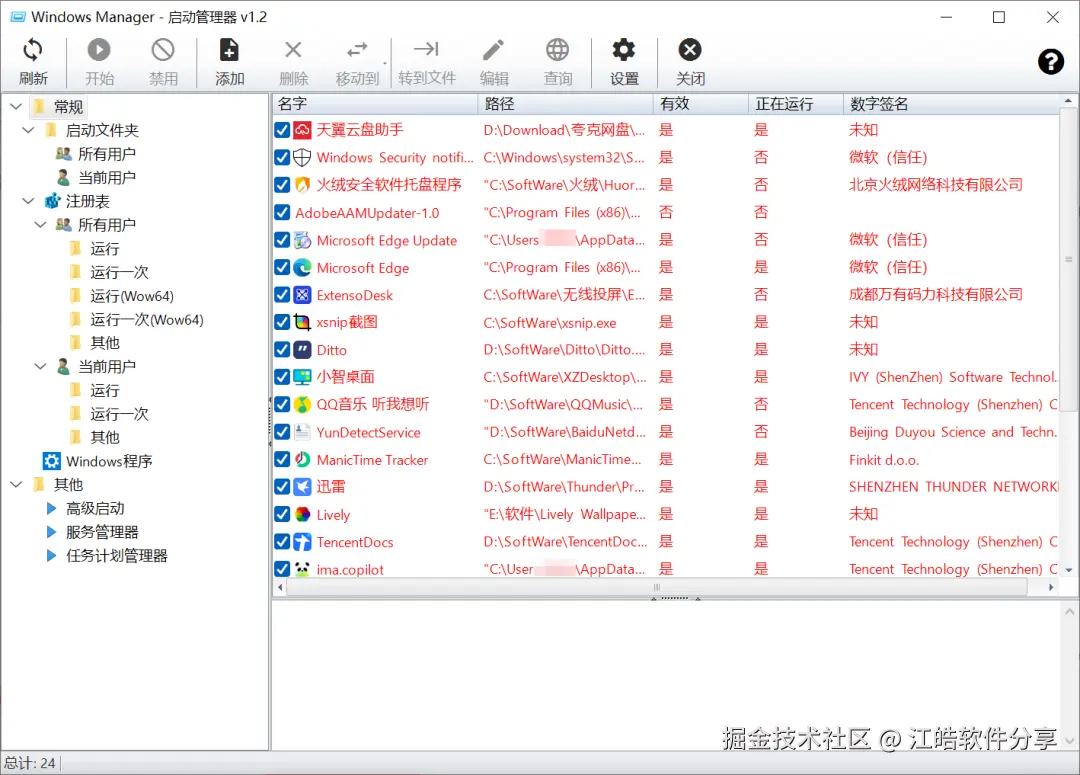Viewport: 1080px width, 775px height.
Task: Click the ManicTime Tracker icon
Action: pos(302,459)
